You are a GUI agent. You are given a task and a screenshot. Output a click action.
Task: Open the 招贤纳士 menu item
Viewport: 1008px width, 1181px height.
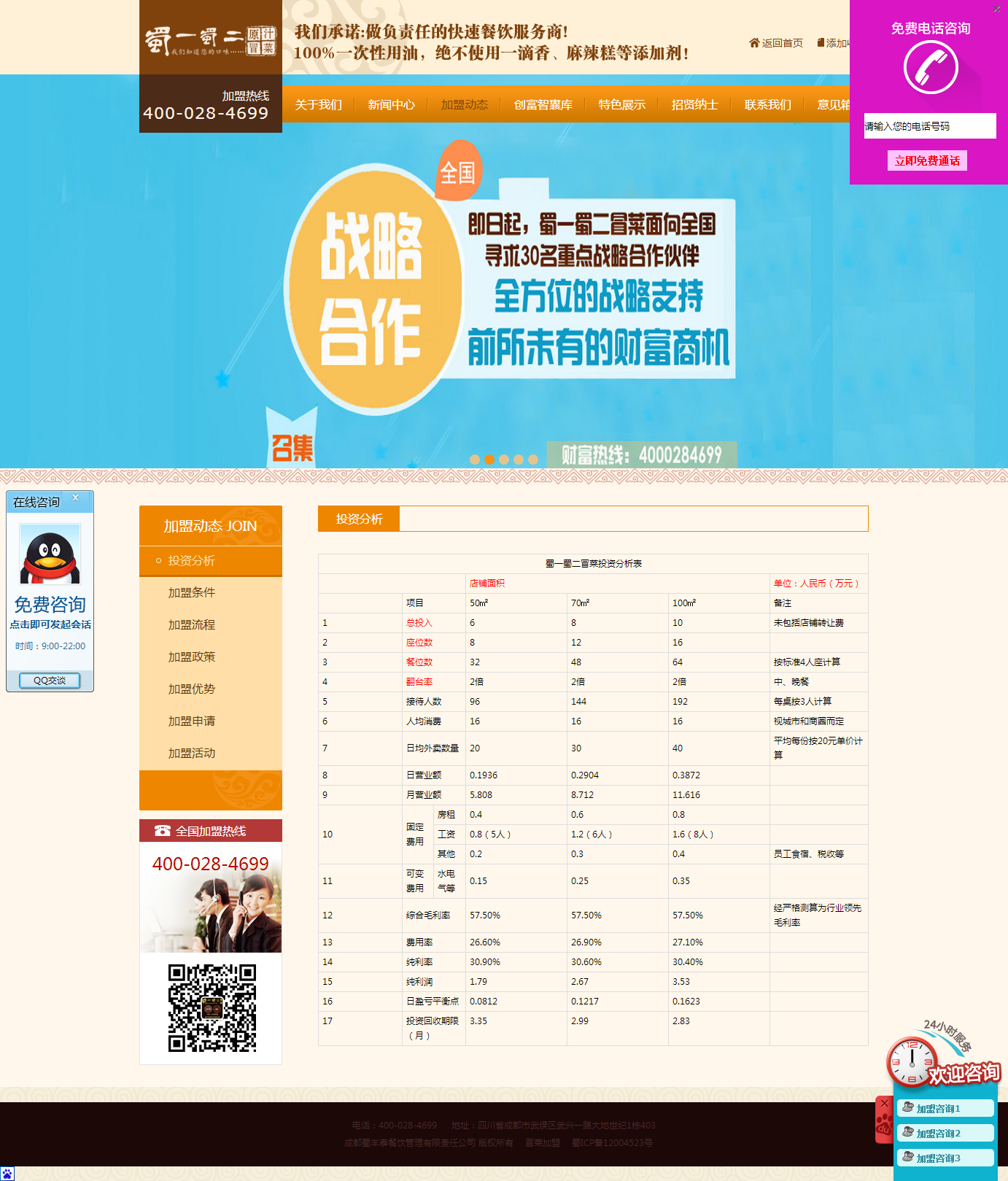click(x=695, y=104)
